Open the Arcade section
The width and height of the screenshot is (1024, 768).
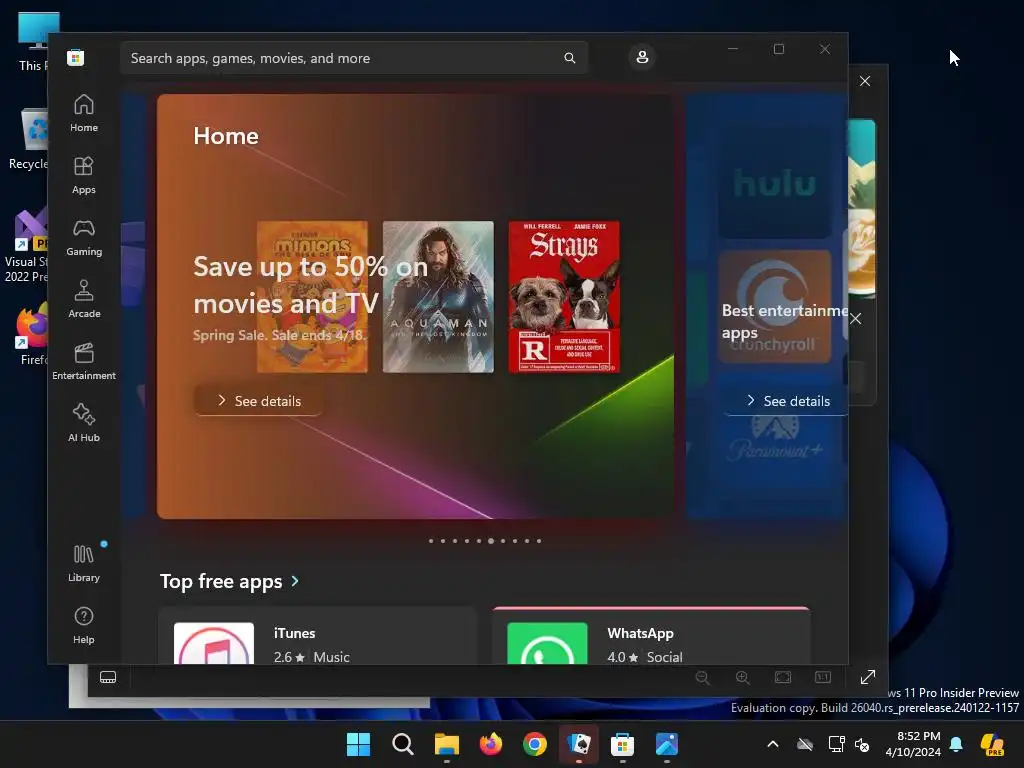pos(84,300)
